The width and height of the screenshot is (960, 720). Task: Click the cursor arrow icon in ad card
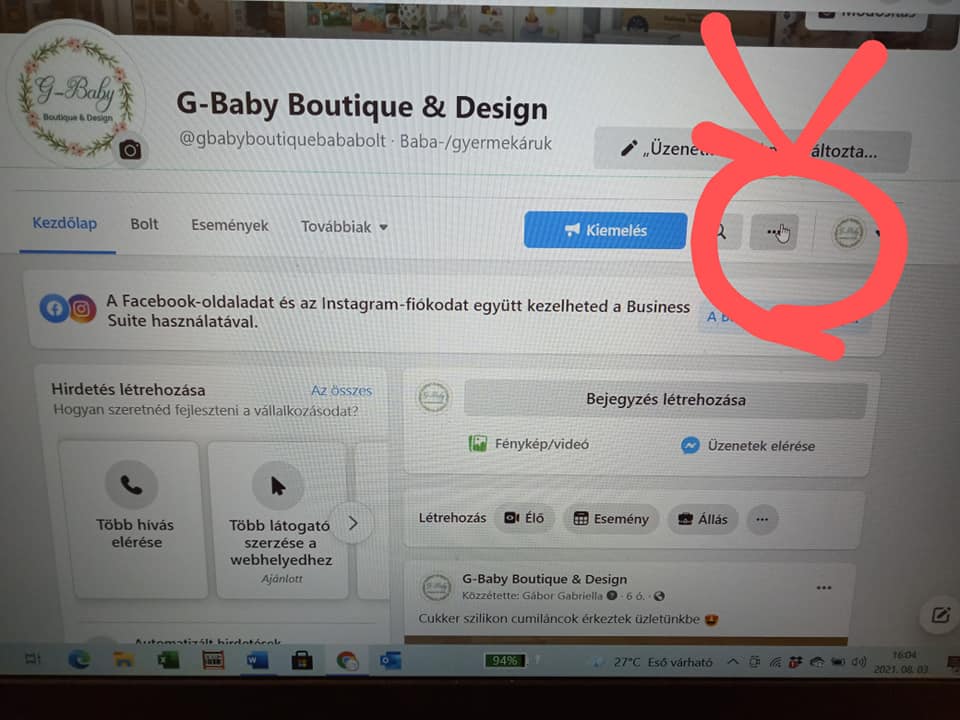[278, 486]
